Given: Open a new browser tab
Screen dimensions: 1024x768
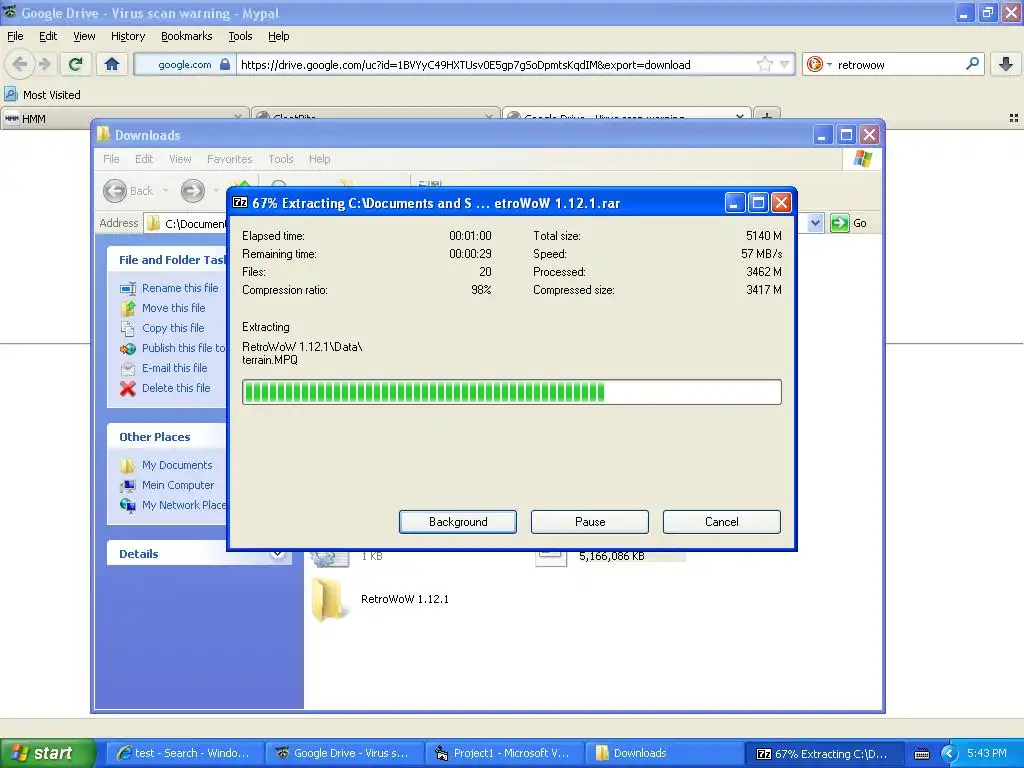Looking at the screenshot, I should pyautogui.click(x=767, y=118).
